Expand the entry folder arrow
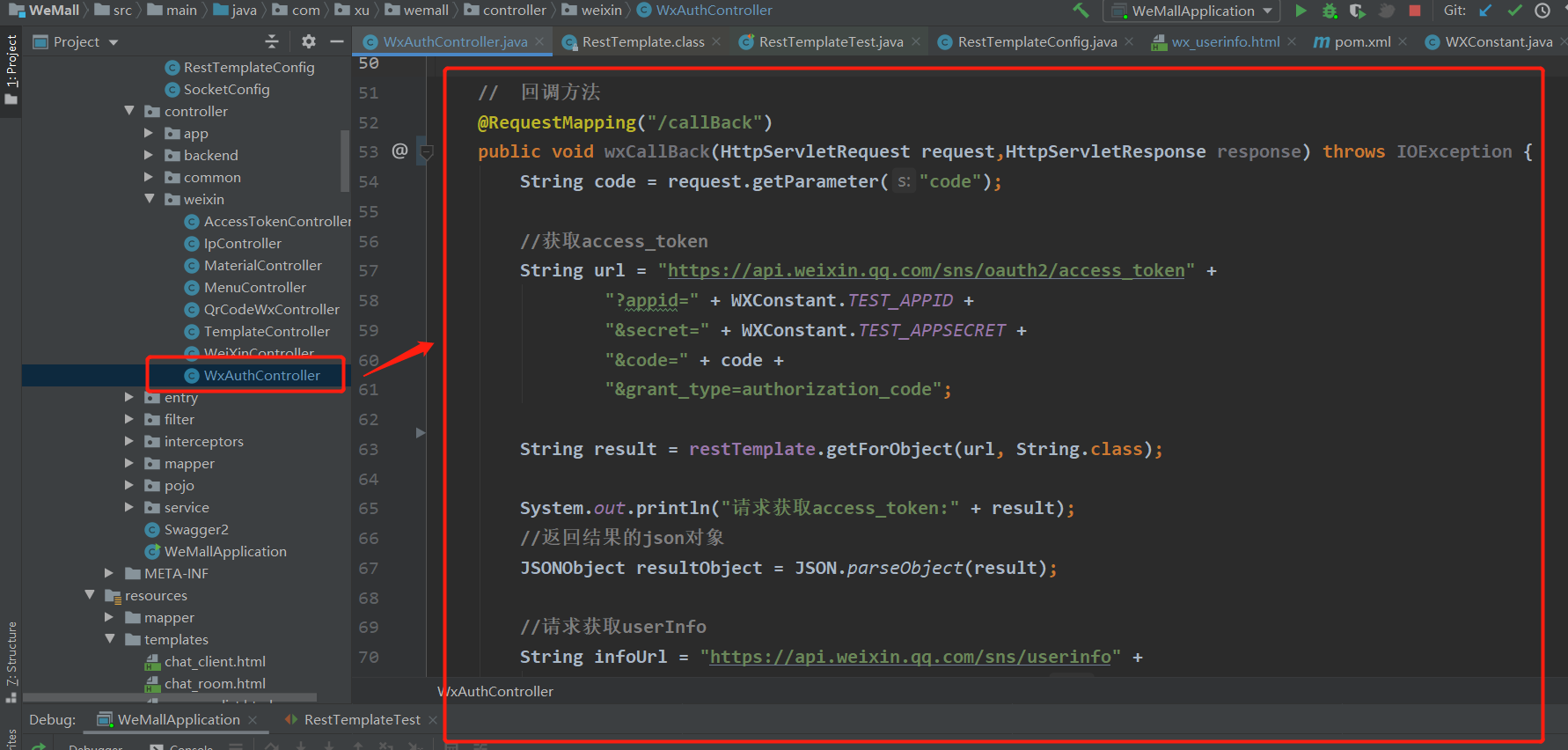1568x750 pixels. pyautogui.click(x=129, y=397)
